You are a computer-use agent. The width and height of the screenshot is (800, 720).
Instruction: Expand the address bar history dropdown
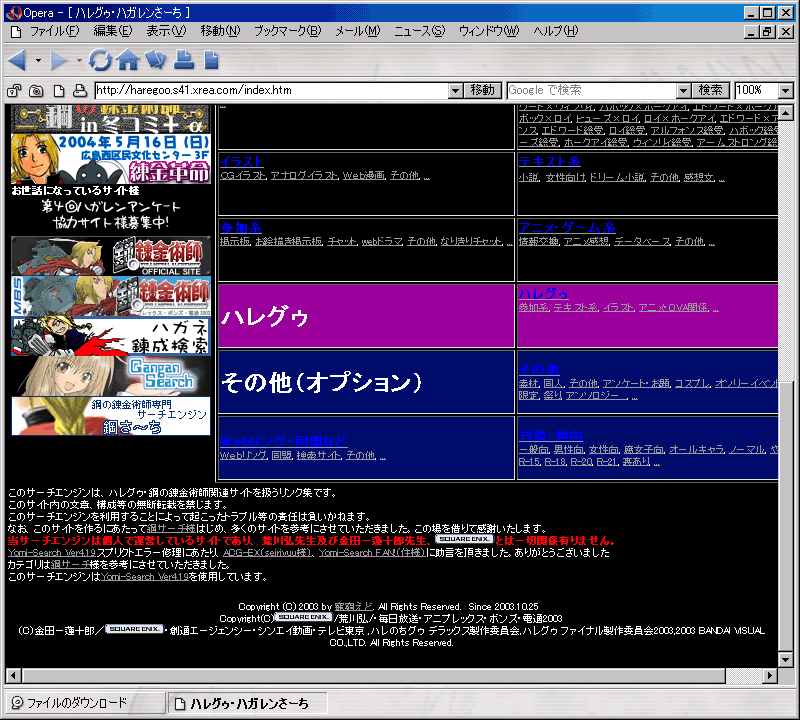[456, 91]
